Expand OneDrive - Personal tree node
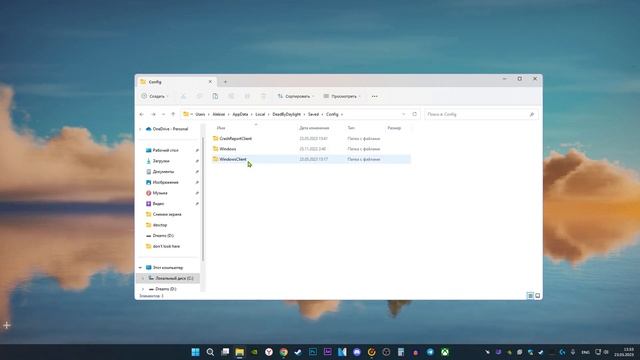The image size is (640, 360). 140,129
